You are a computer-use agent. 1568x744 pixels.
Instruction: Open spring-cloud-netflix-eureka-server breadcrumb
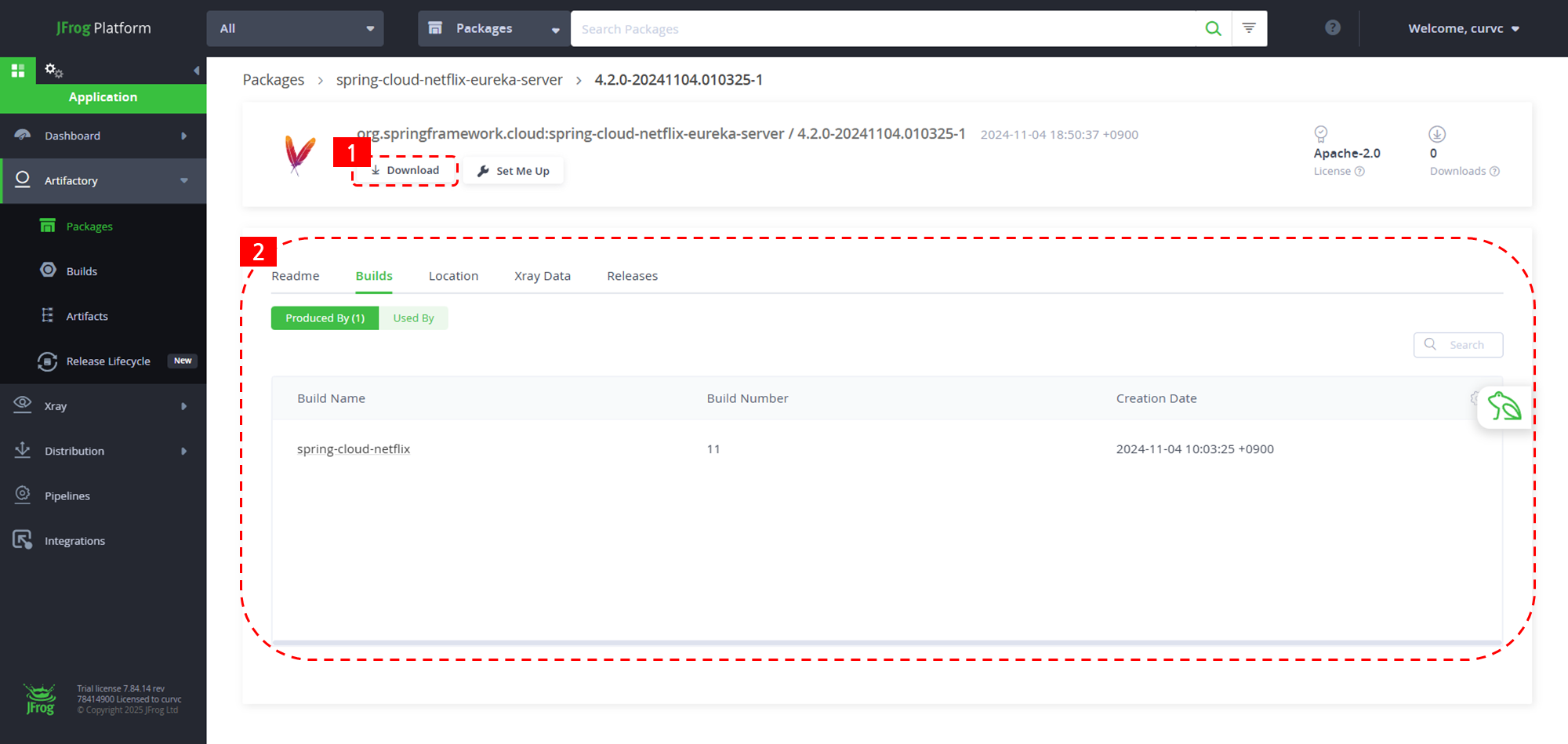449,80
